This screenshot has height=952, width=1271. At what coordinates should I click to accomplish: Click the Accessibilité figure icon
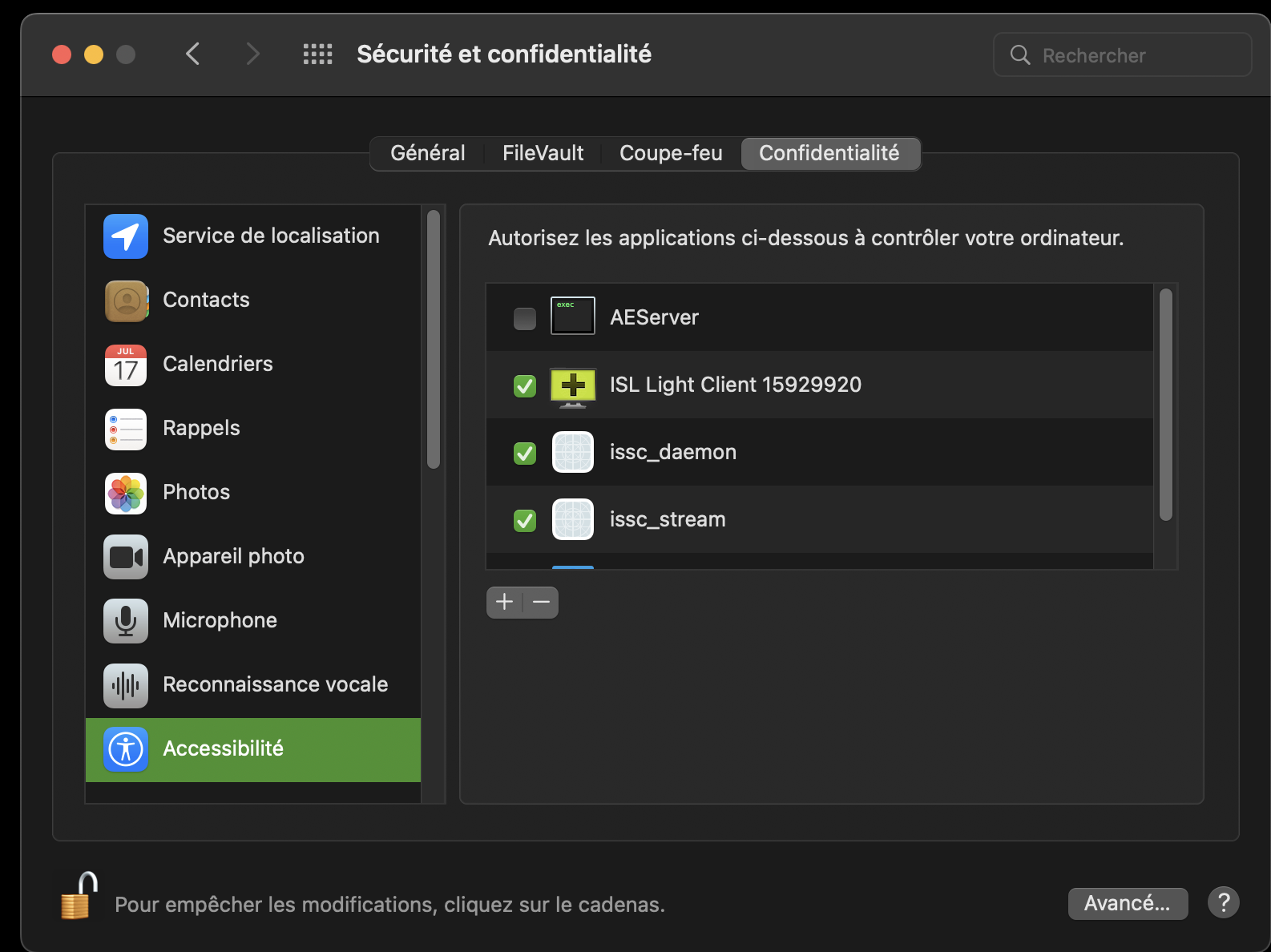tap(126, 749)
